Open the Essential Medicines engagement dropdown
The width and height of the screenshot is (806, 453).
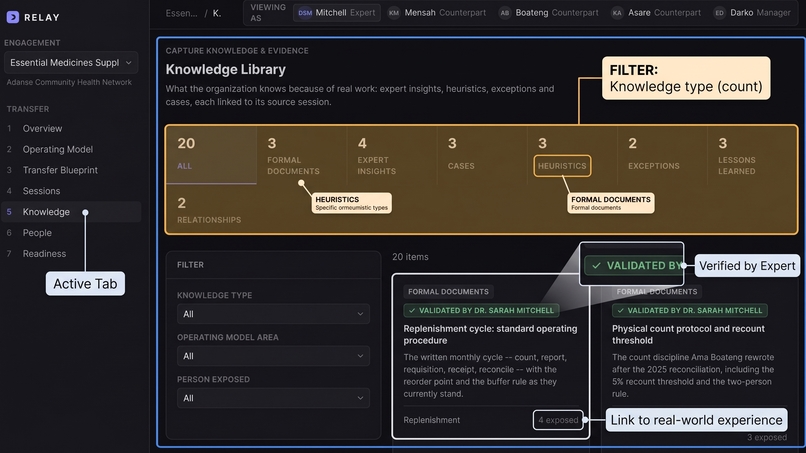point(71,63)
